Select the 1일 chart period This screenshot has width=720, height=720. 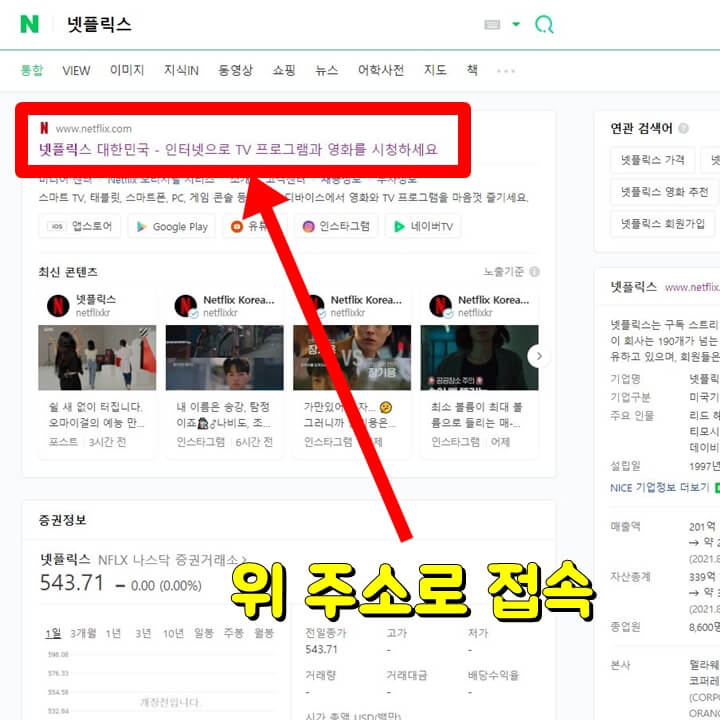click(x=53, y=634)
